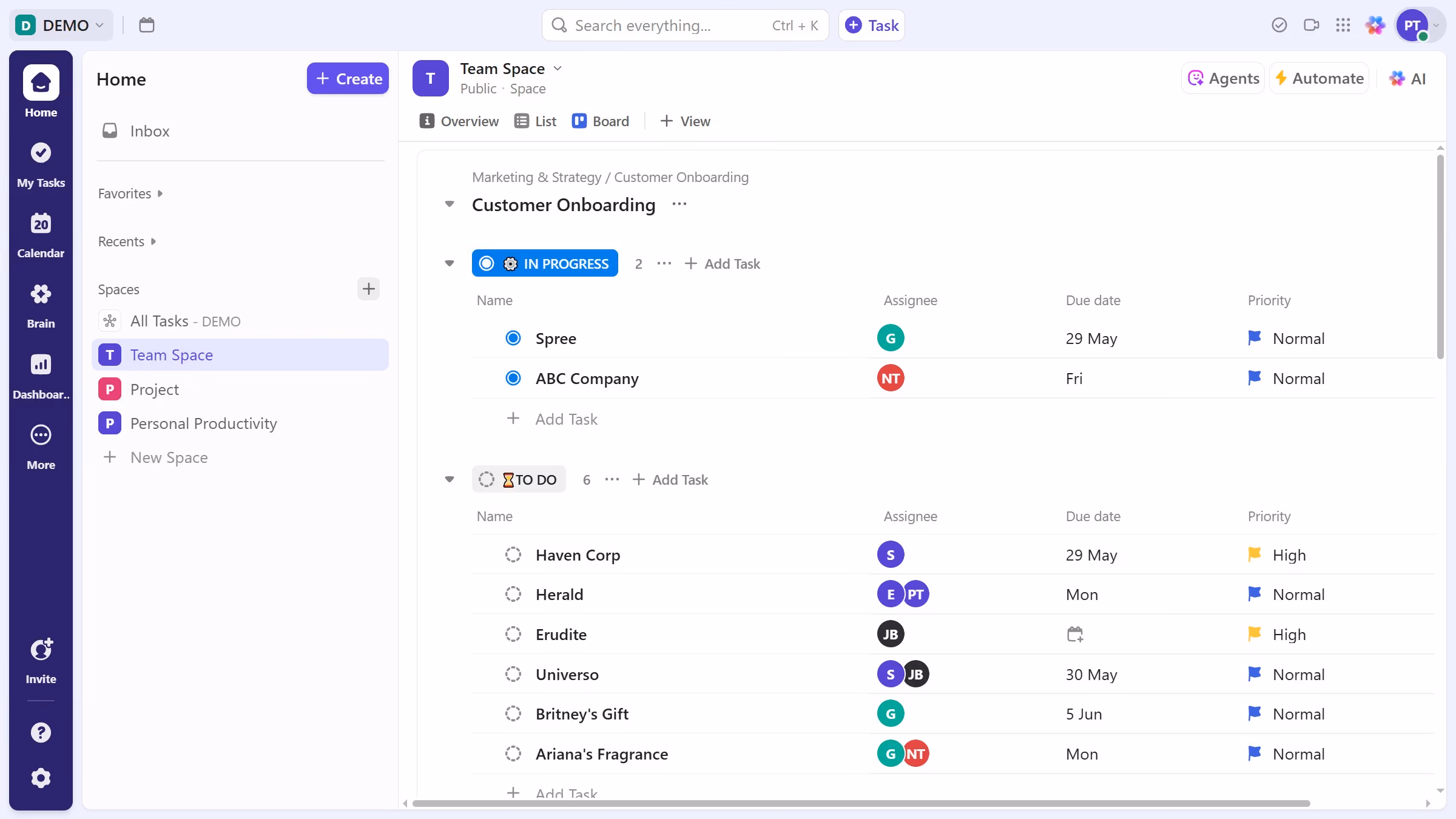Open the More sidebar menu
The width and height of the screenshot is (1456, 819).
pos(41,446)
